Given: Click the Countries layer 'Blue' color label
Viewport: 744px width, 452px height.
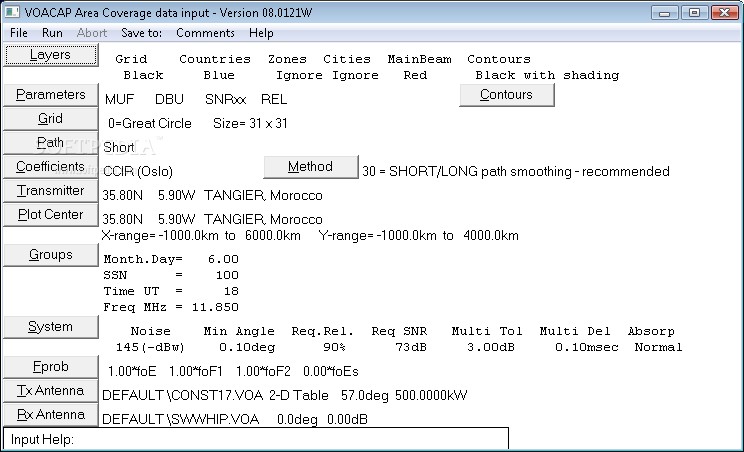Looking at the screenshot, I should click(x=219, y=75).
